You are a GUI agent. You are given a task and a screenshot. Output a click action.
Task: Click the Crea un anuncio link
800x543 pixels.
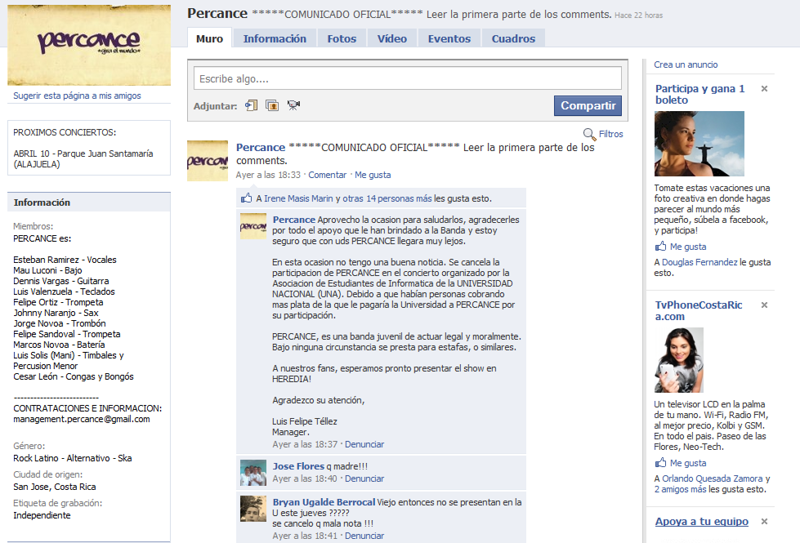click(x=686, y=65)
